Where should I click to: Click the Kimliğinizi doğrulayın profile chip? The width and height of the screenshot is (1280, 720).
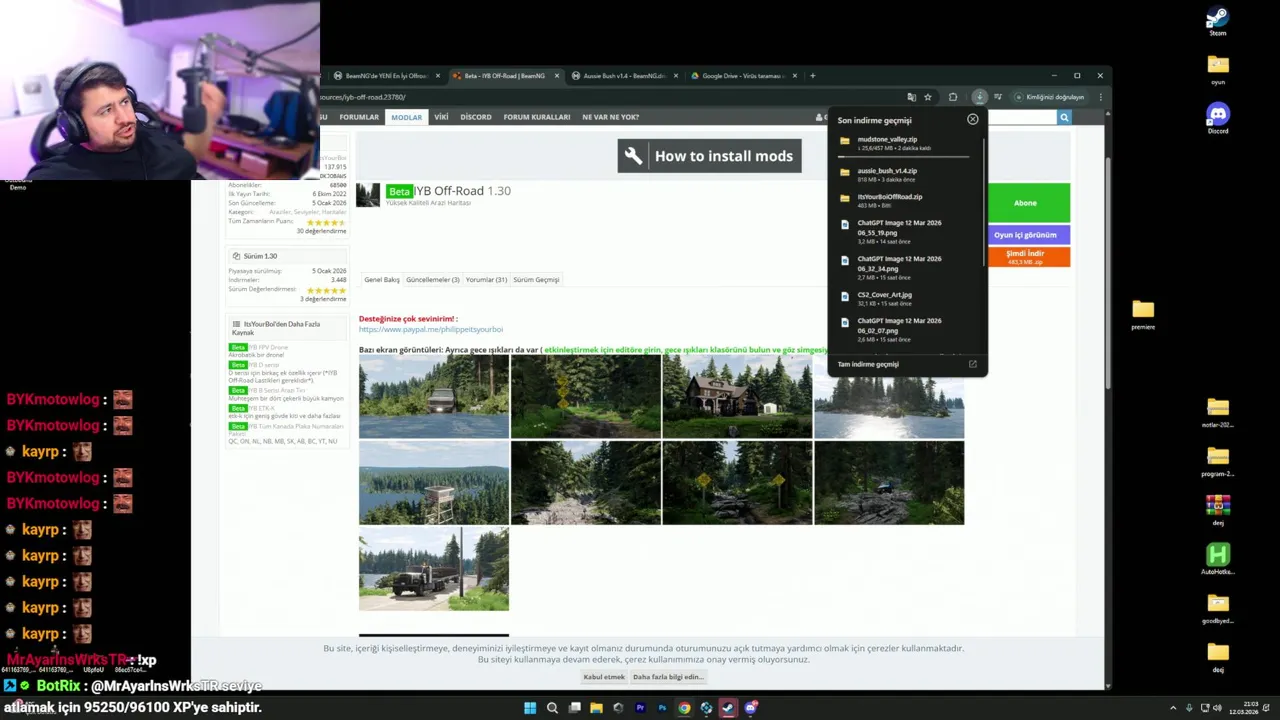pyautogui.click(x=1050, y=97)
